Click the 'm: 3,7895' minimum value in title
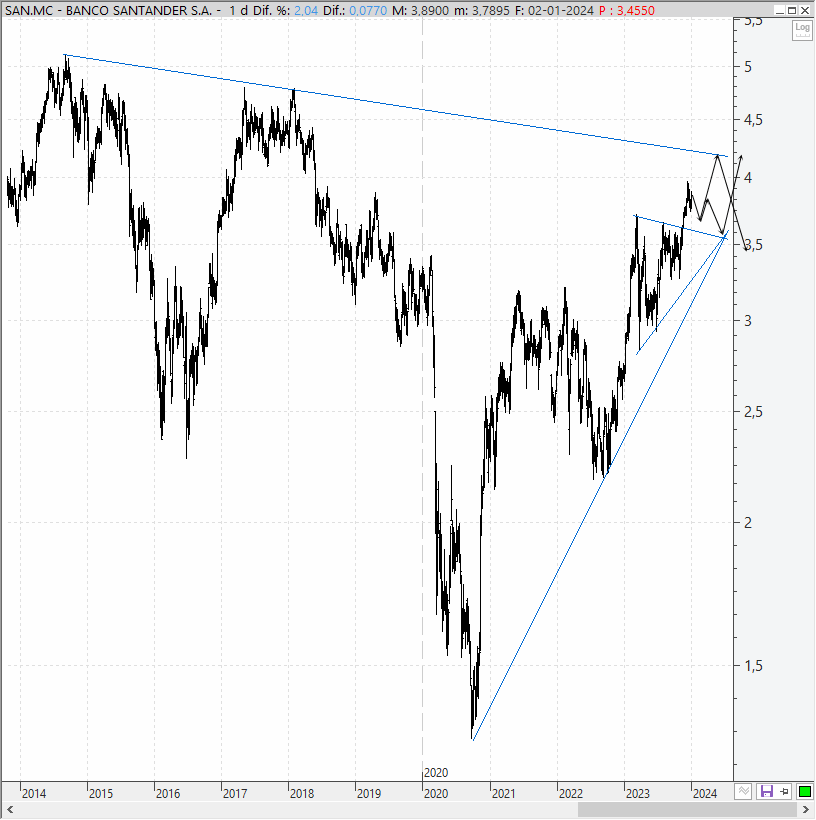The height and width of the screenshot is (820, 816). 480,10
